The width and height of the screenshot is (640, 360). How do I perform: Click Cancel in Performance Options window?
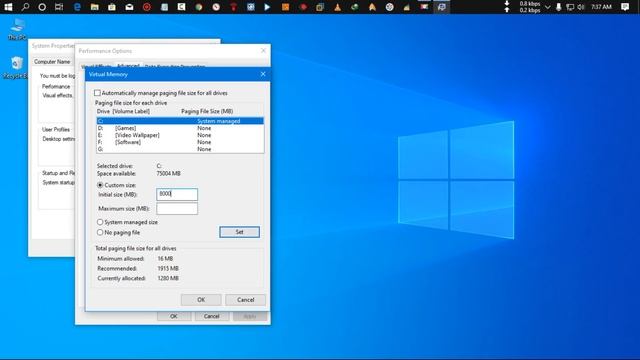211,316
